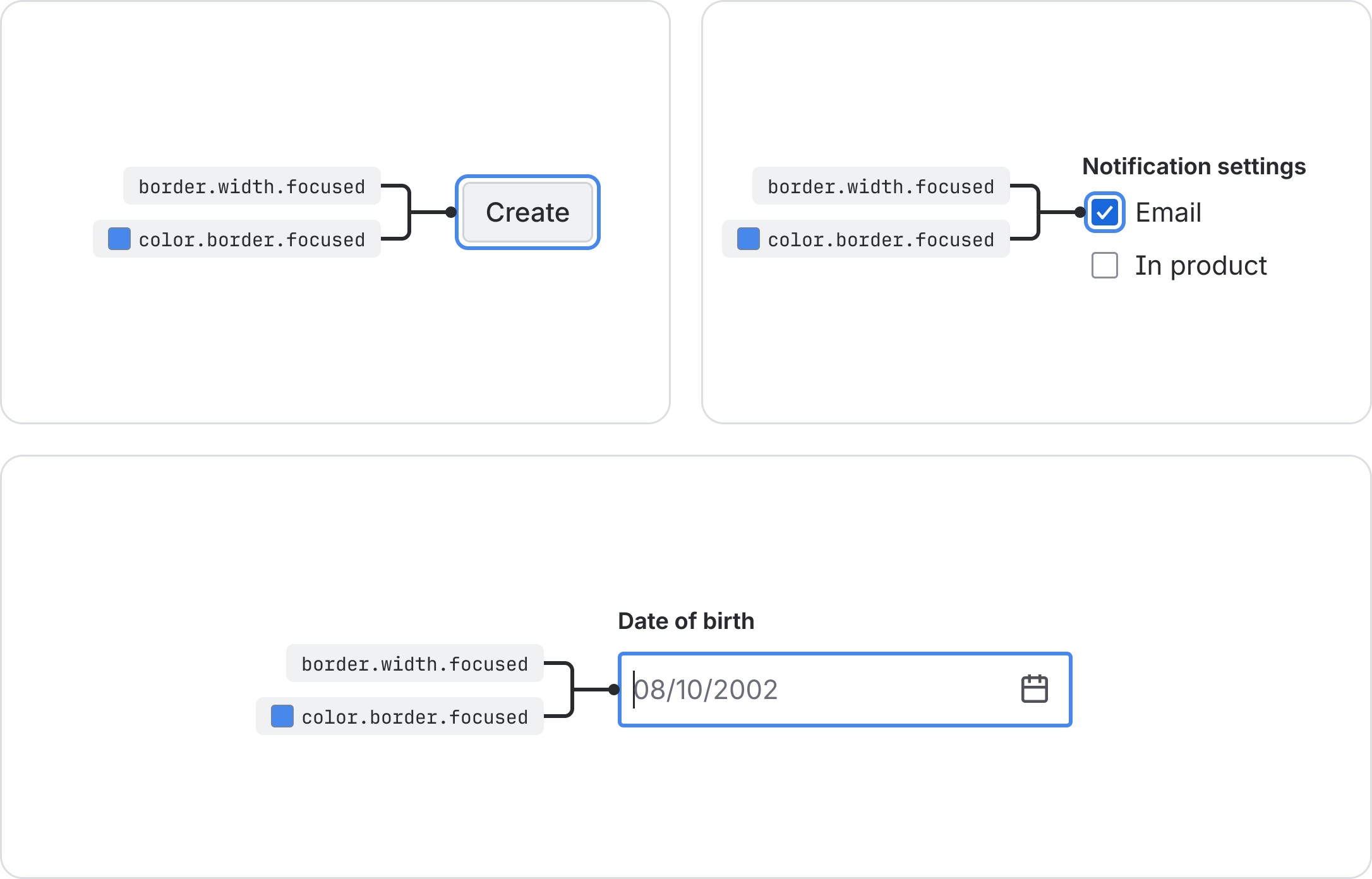This screenshot has height=879, width=1372.
Task: Click the Create button
Action: 527,212
